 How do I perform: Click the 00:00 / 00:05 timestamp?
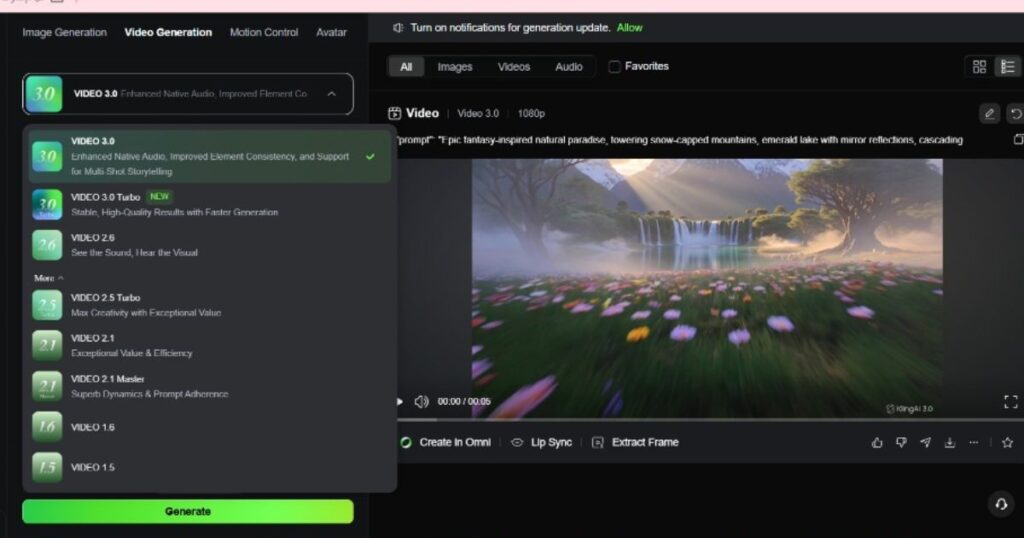point(464,402)
